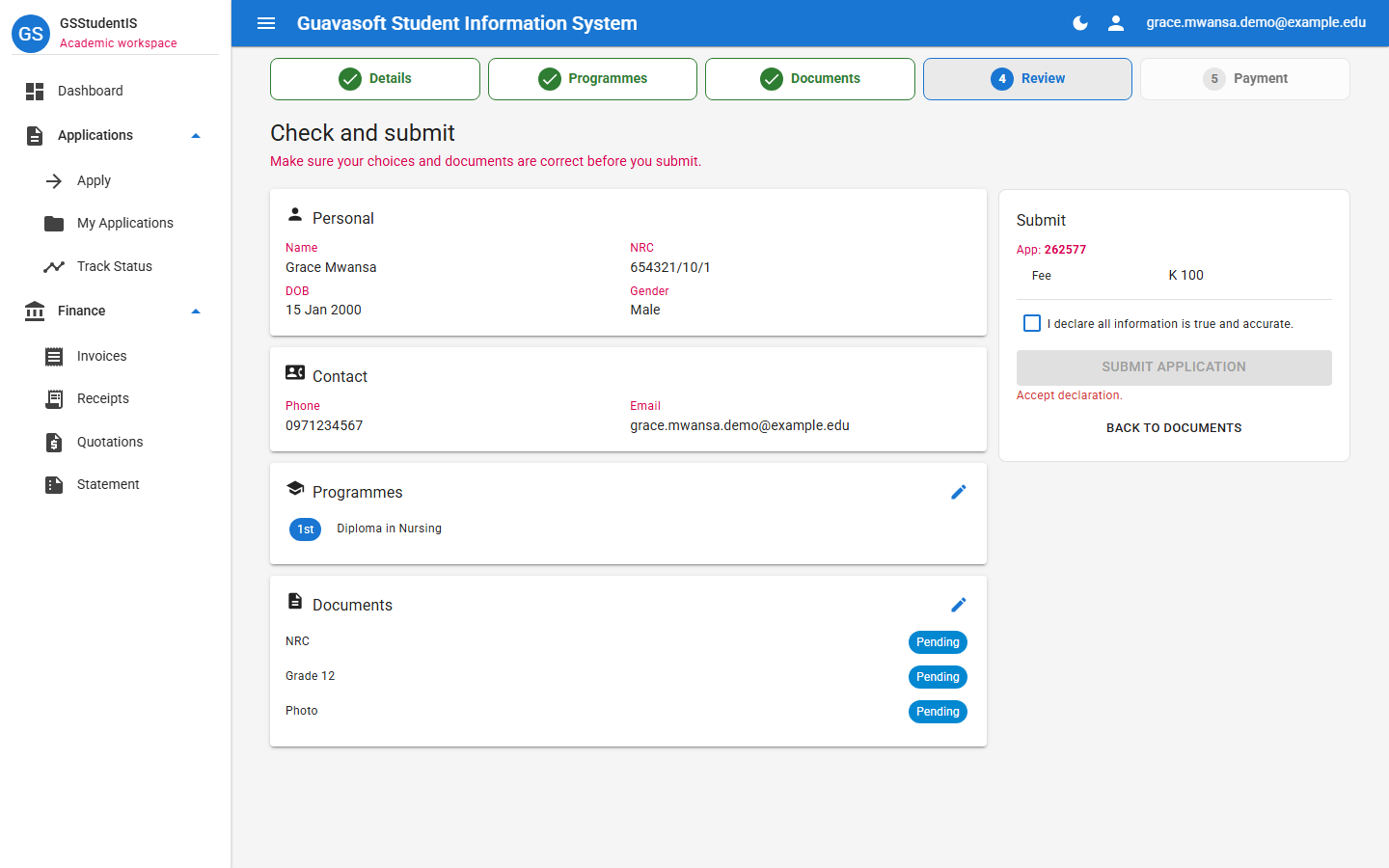Click the Contact card icon
The width and height of the screenshot is (1389, 868).
[x=295, y=372]
